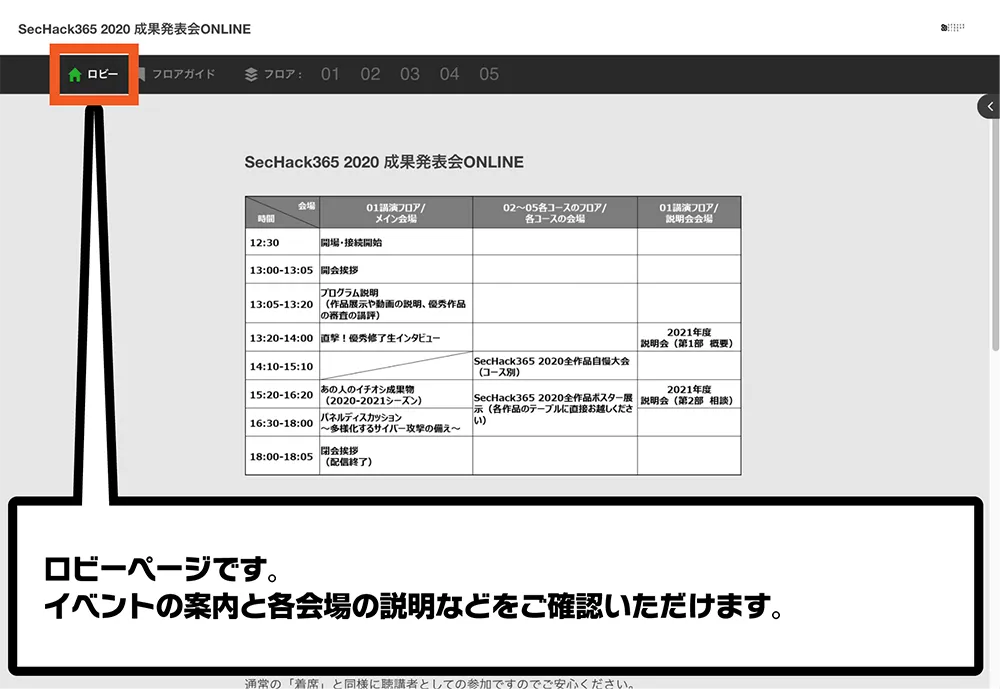This screenshot has height=689, width=1000.
Task: Open the フロアガイド menu item
Action: point(184,74)
